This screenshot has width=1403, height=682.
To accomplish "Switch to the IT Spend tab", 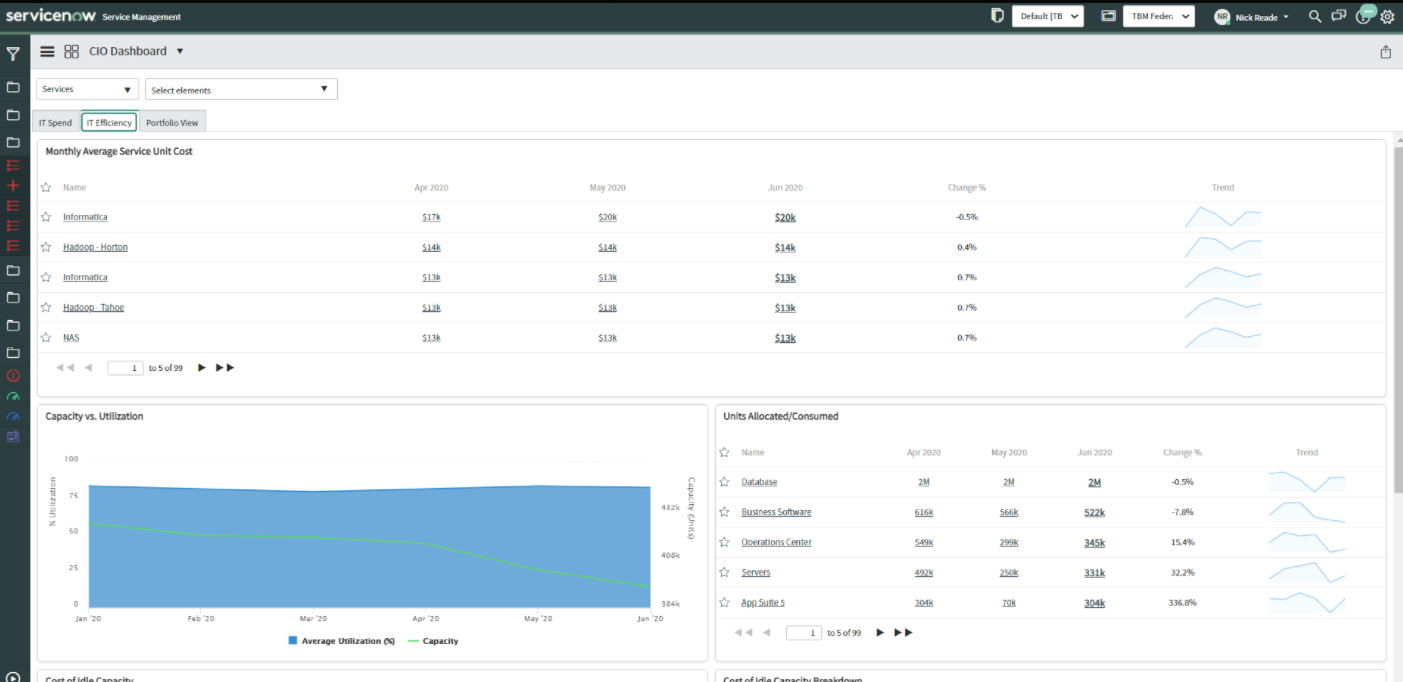I will click(56, 123).
